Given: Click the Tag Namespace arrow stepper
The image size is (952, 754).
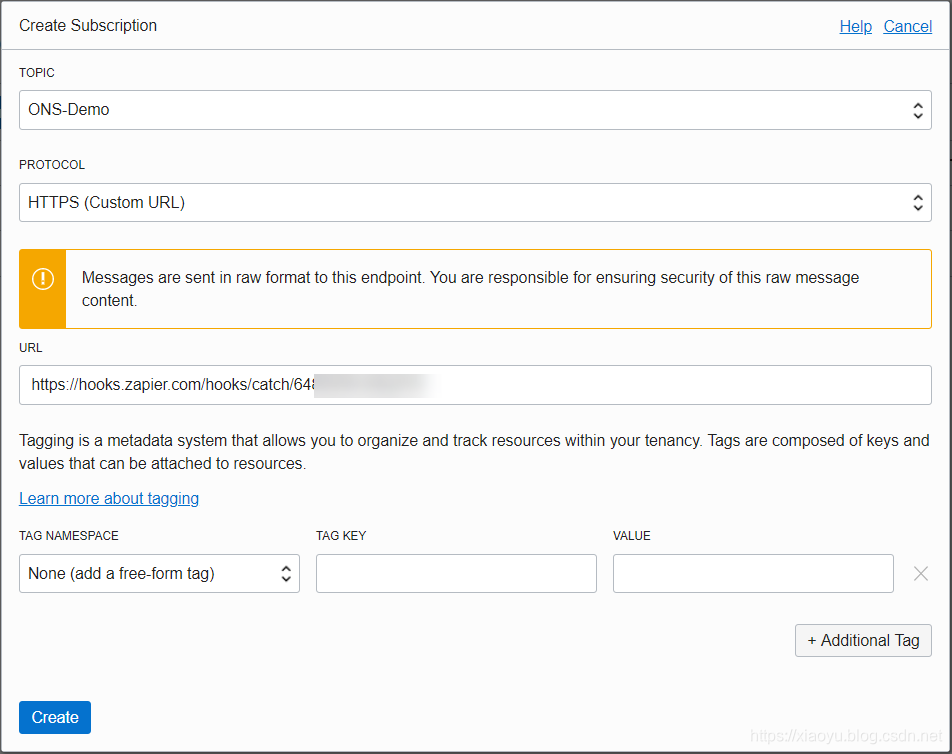Looking at the screenshot, I should pyautogui.click(x=286, y=573).
